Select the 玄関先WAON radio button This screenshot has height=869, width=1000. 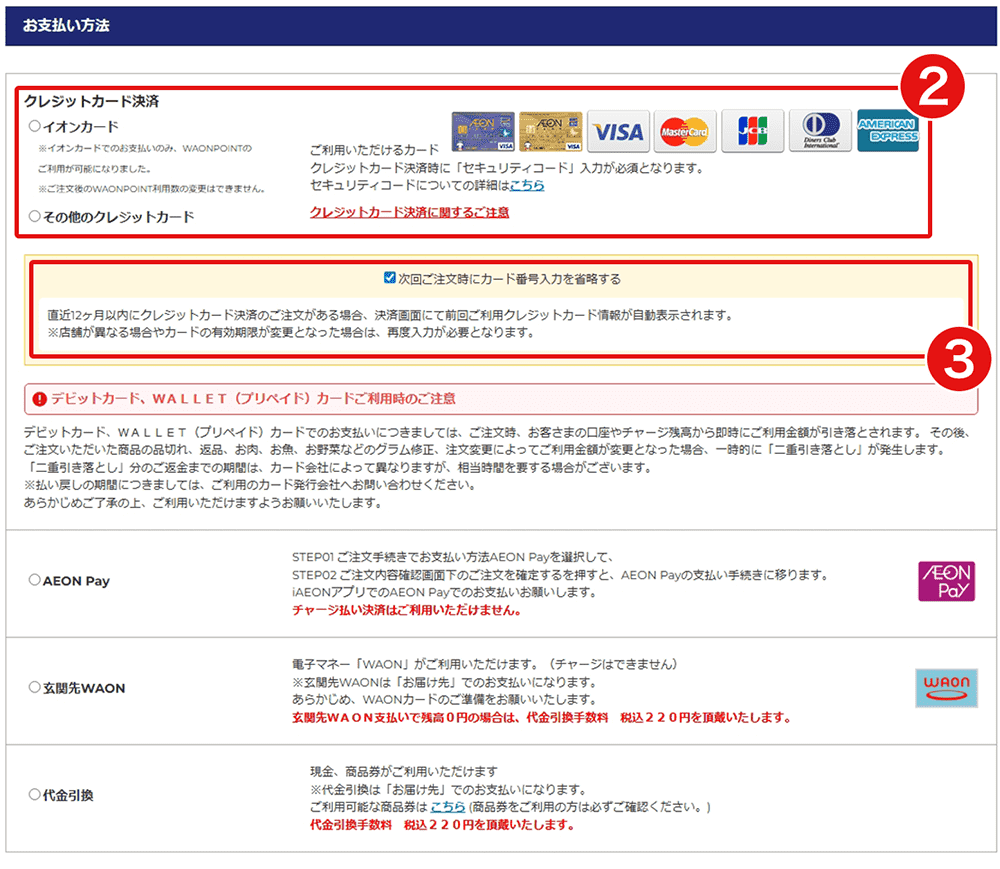click(x=35, y=688)
